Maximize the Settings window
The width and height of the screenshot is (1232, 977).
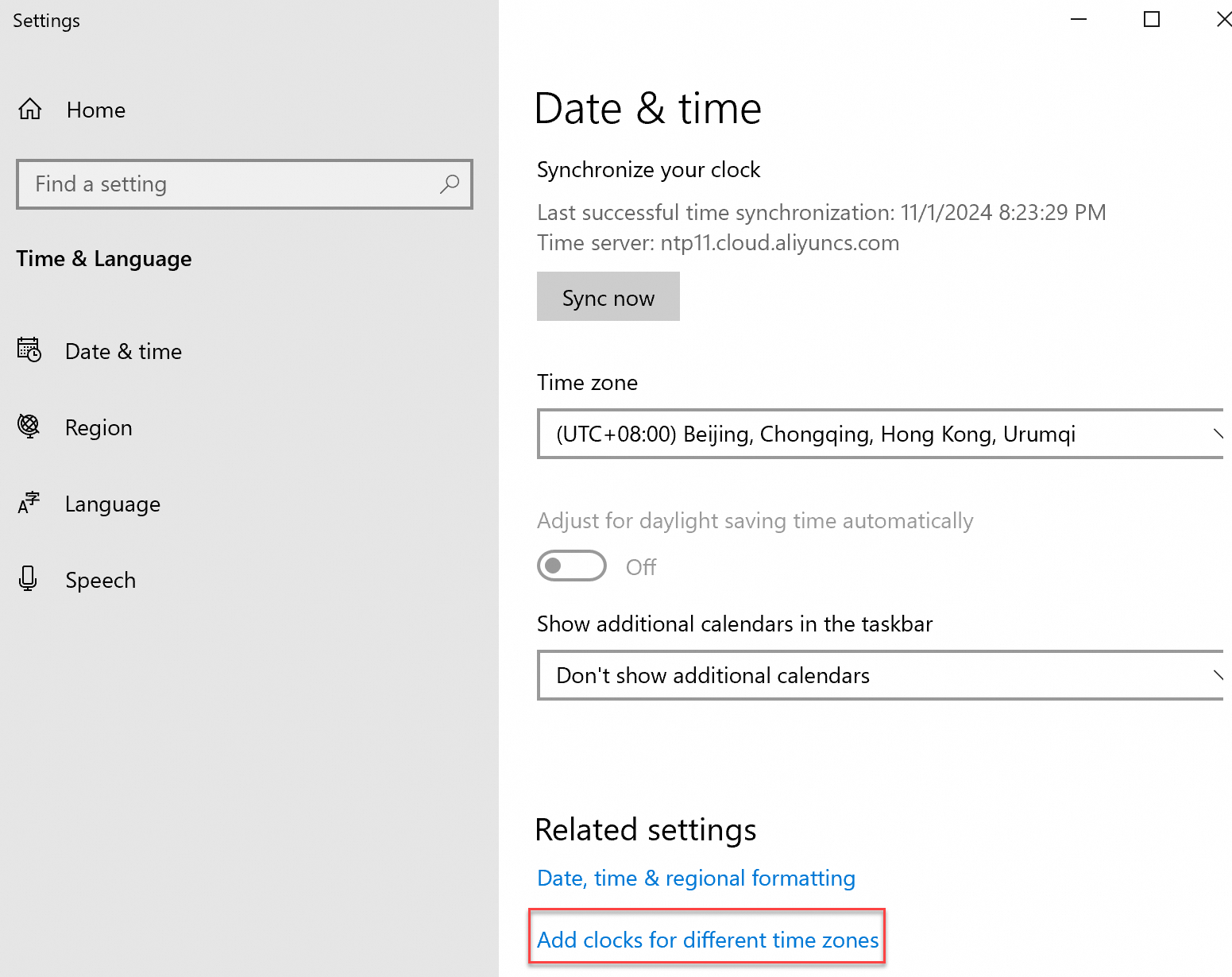coord(1152,19)
